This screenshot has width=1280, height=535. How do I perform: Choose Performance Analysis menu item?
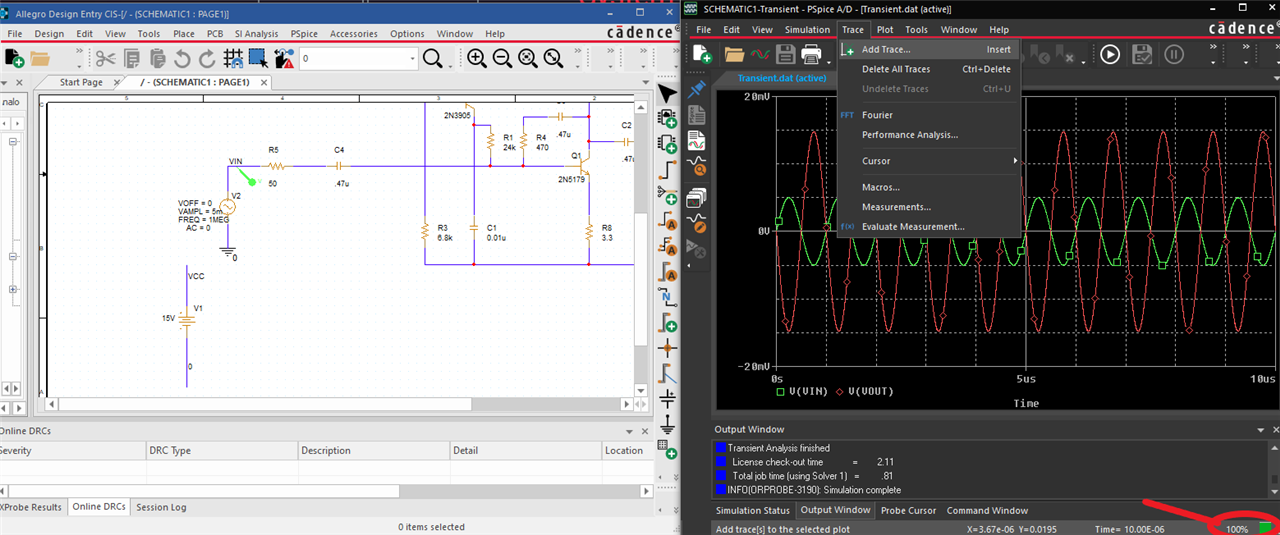pyautogui.click(x=927, y=135)
